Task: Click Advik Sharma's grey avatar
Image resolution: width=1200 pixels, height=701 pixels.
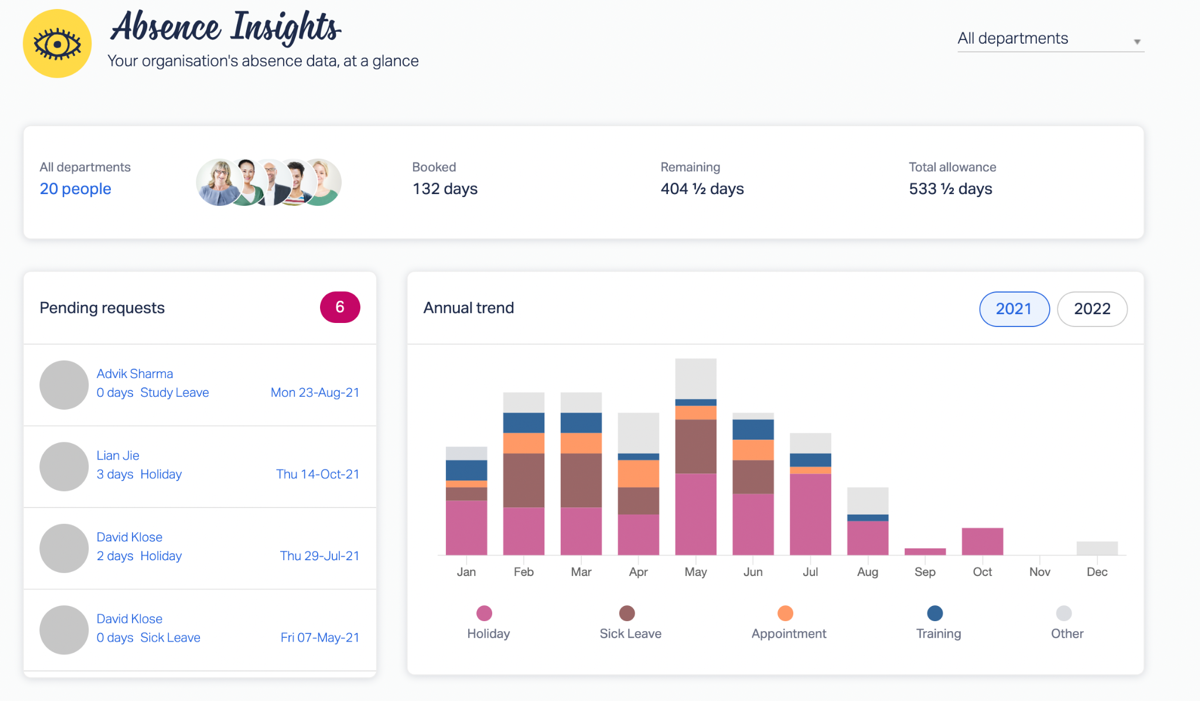Action: [x=64, y=385]
